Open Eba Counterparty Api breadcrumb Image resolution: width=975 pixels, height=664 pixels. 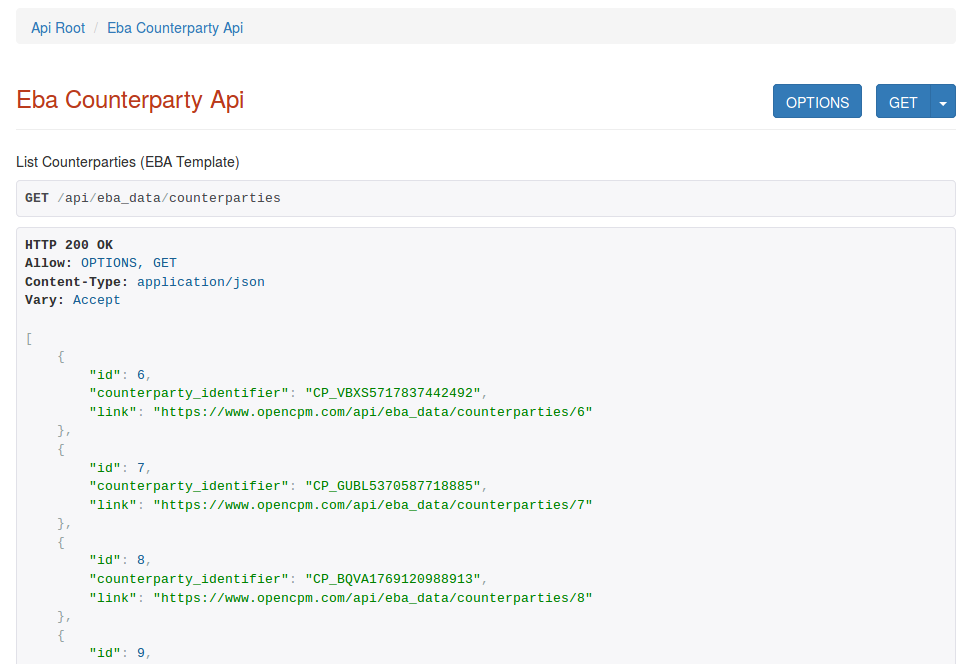175,28
